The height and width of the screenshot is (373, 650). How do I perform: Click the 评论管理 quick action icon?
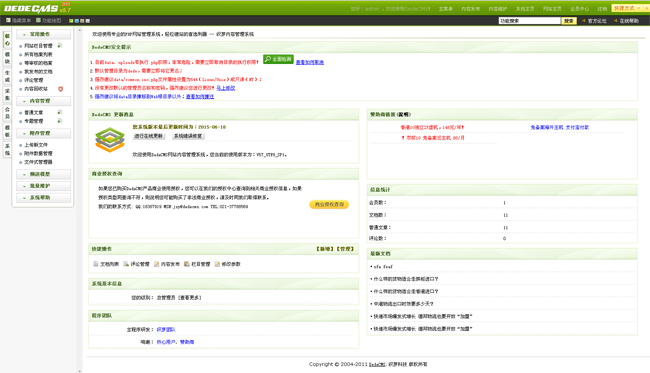tap(126, 264)
